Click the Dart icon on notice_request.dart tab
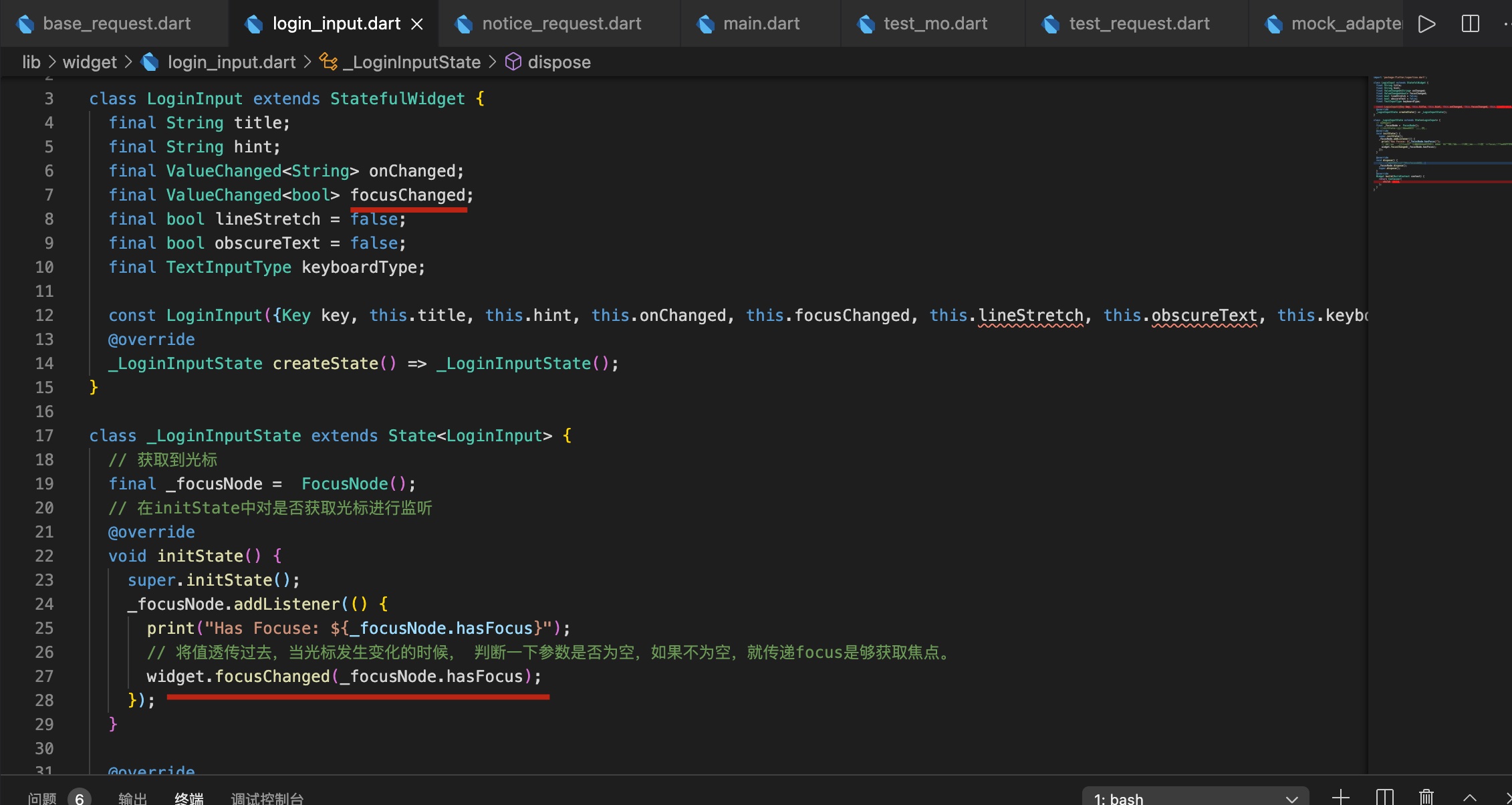This screenshot has height=805, width=1512. coord(463,24)
